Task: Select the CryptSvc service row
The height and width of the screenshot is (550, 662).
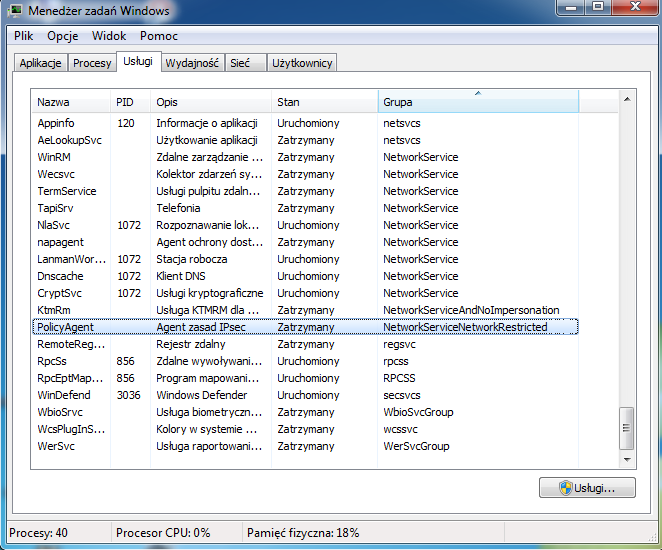Action: click(305, 293)
